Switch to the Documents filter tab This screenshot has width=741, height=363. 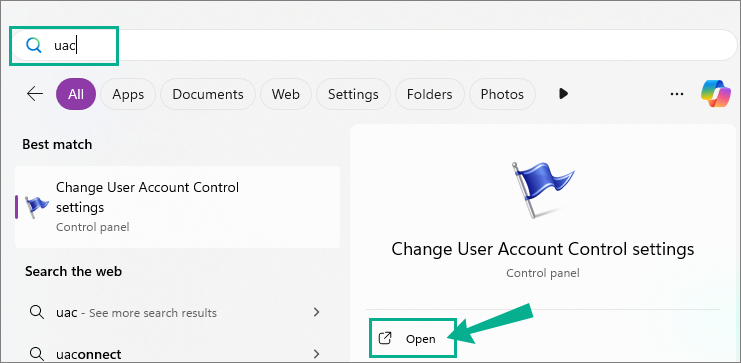pos(208,94)
